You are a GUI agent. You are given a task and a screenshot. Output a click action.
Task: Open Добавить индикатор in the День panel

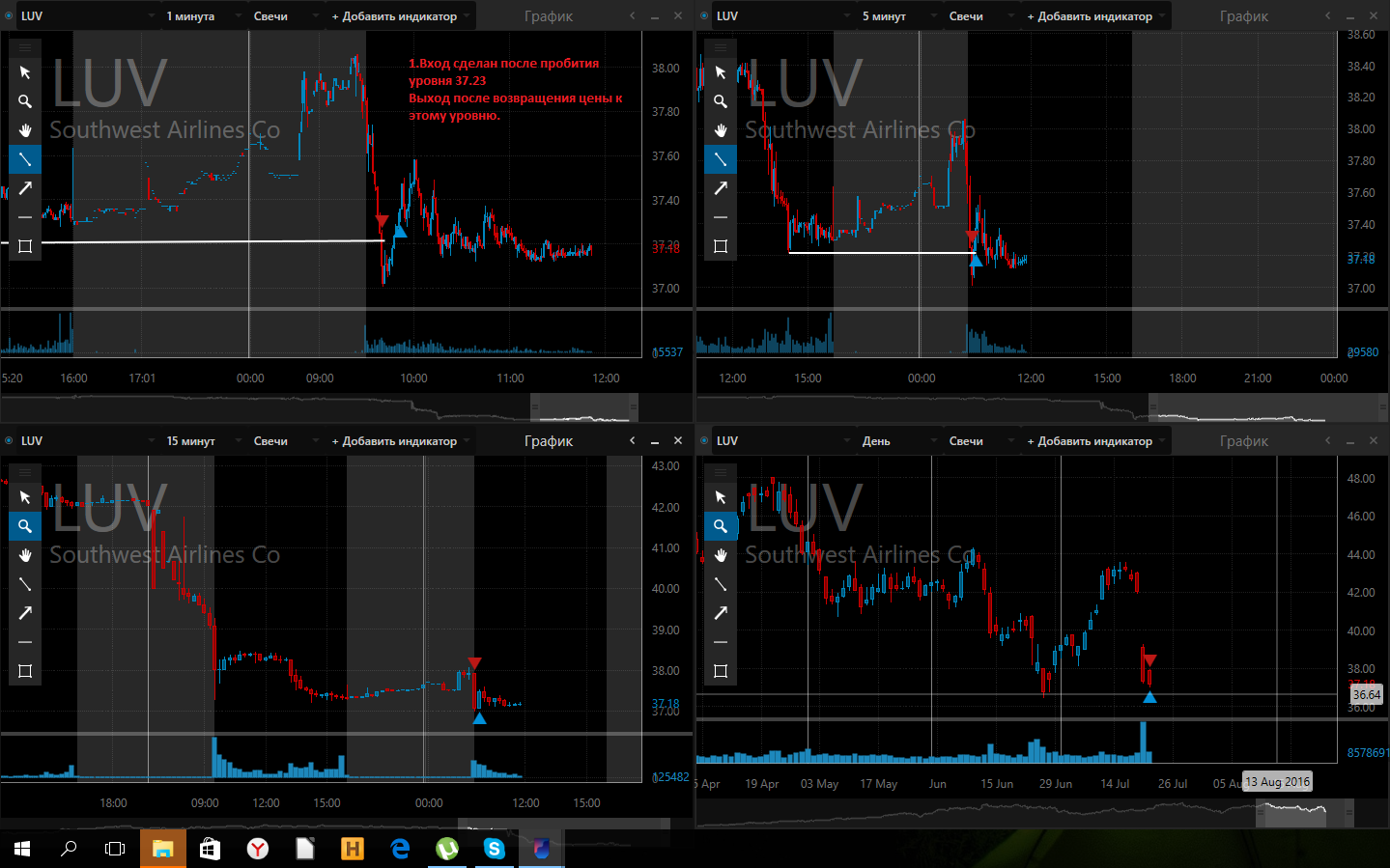click(1096, 441)
